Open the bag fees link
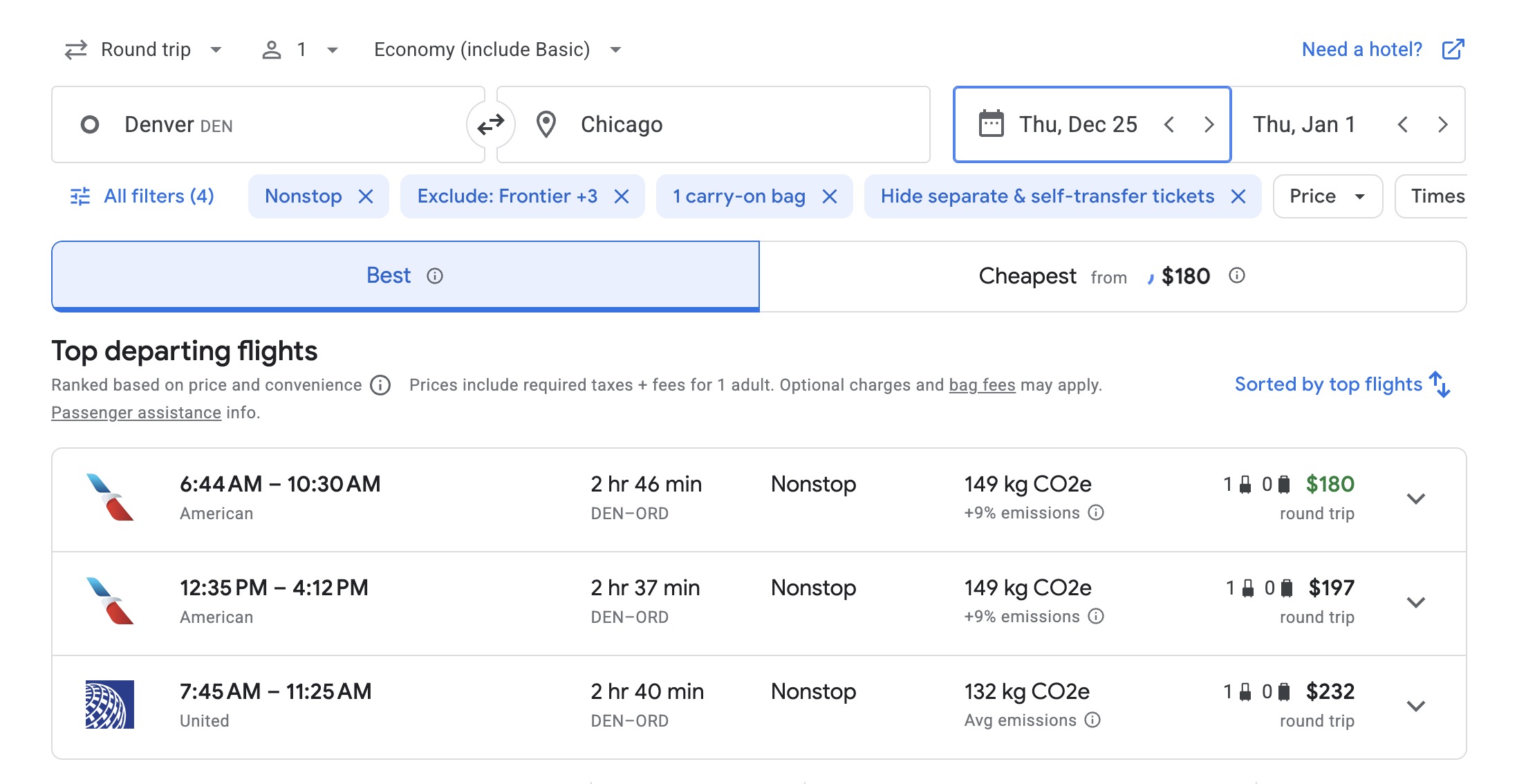The width and height of the screenshot is (1517, 784). click(x=982, y=385)
